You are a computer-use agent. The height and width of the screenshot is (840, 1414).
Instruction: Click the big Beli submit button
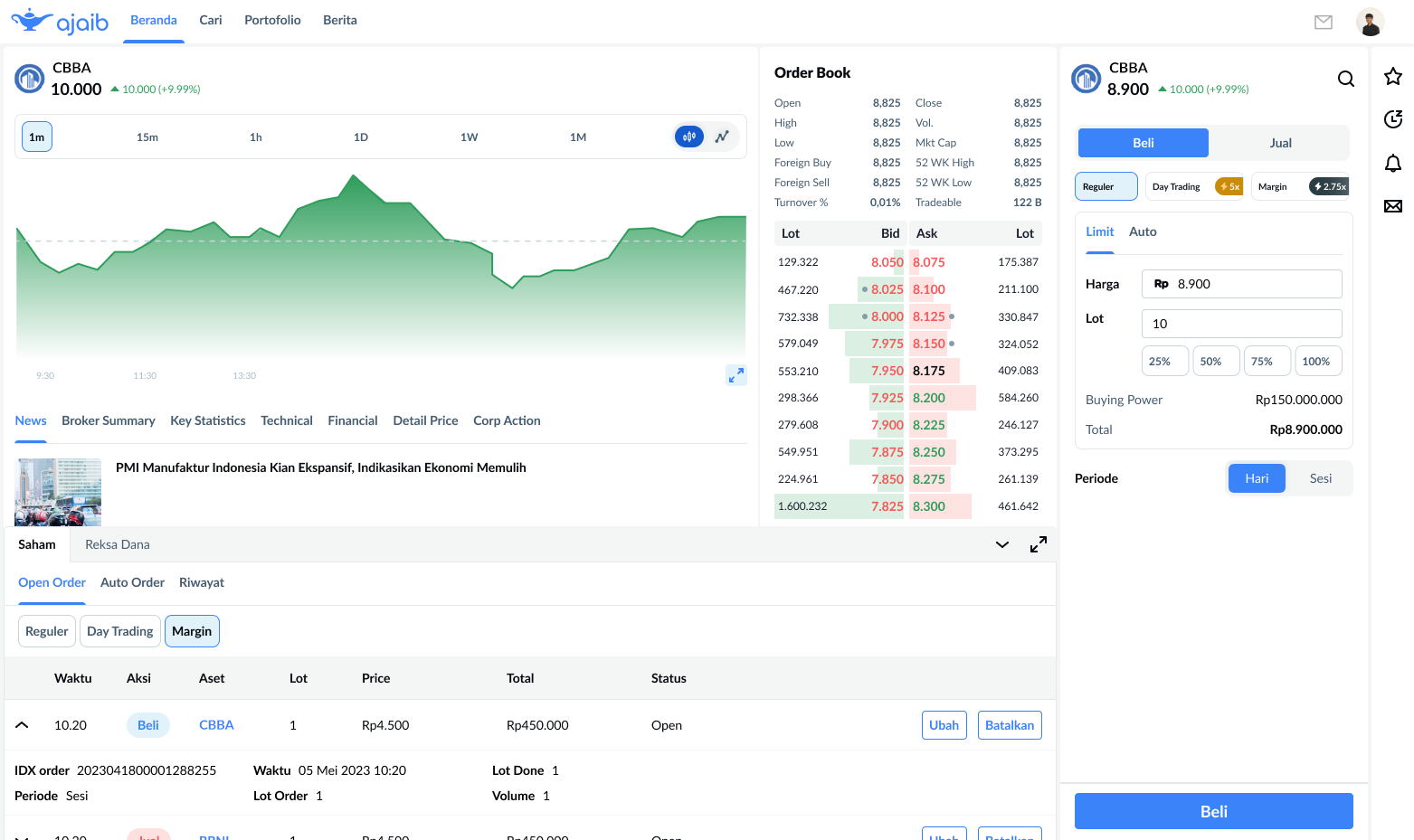coord(1214,811)
